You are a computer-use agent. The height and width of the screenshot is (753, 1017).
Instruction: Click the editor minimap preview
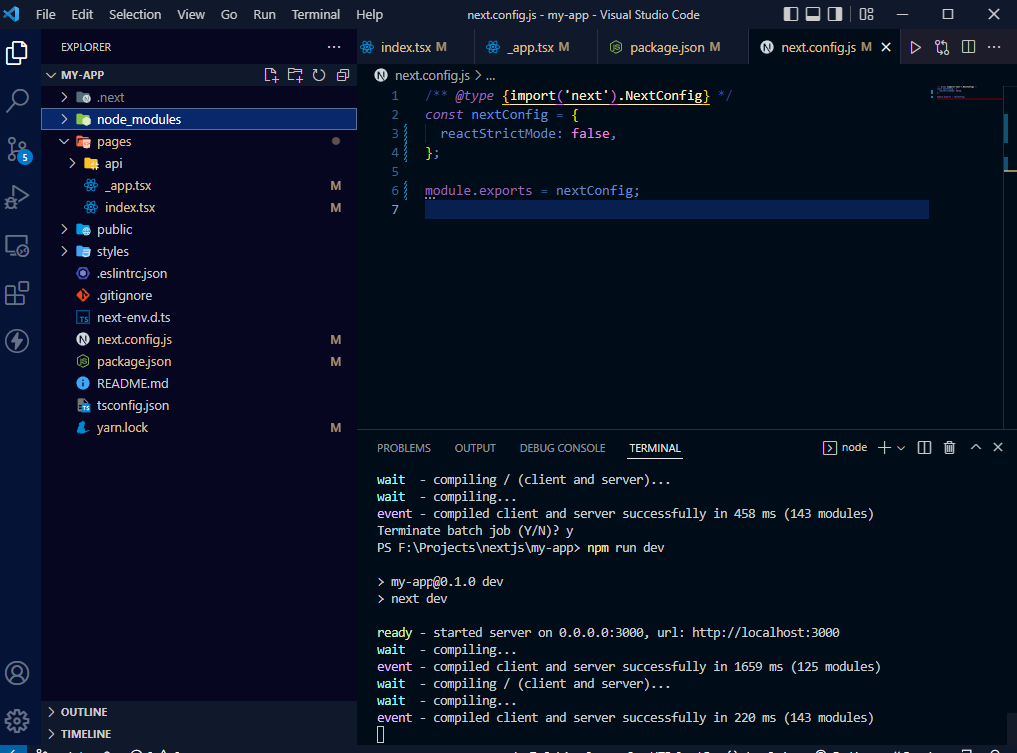(965, 93)
